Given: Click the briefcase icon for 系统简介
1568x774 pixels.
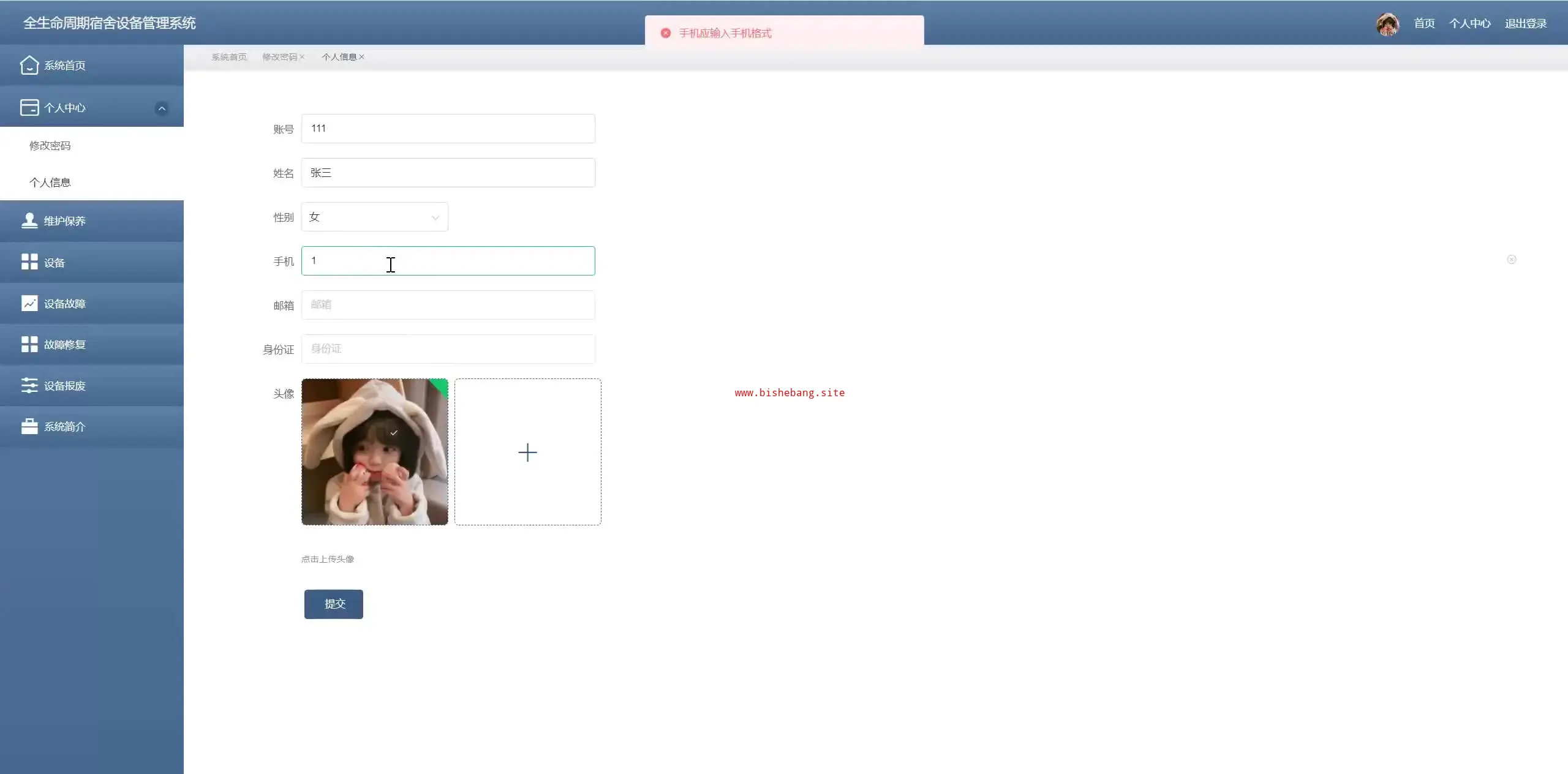Looking at the screenshot, I should [x=29, y=426].
